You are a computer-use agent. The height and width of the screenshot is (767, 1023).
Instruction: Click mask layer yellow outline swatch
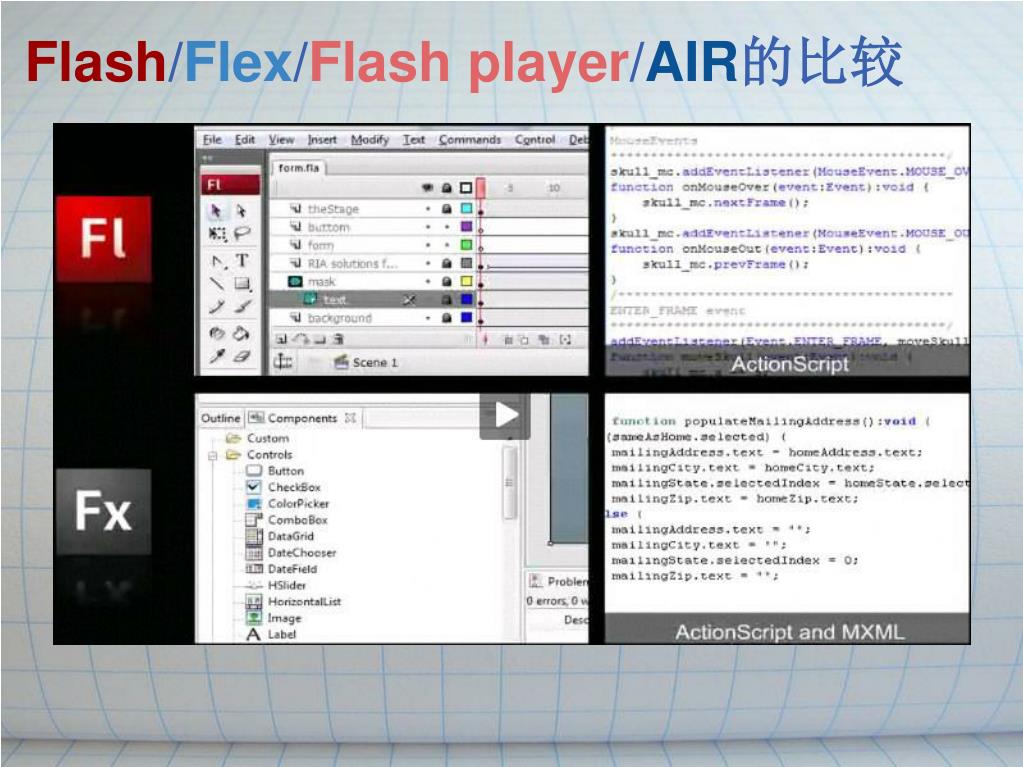466,281
